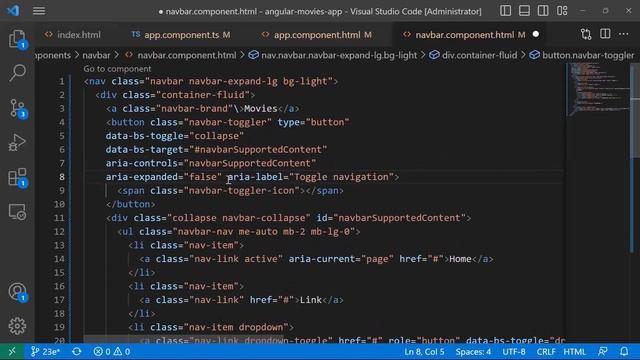640x360 pixels.
Task: Click the 23e* git branch indicator
Action: [45, 351]
